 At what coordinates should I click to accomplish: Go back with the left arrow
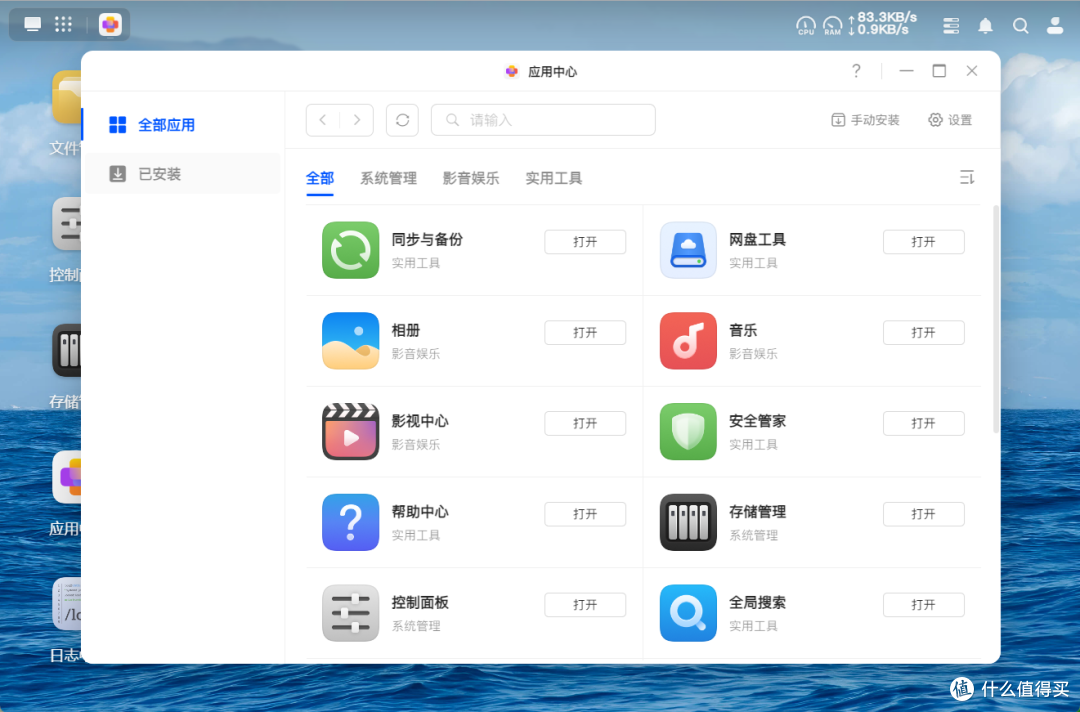(x=323, y=121)
